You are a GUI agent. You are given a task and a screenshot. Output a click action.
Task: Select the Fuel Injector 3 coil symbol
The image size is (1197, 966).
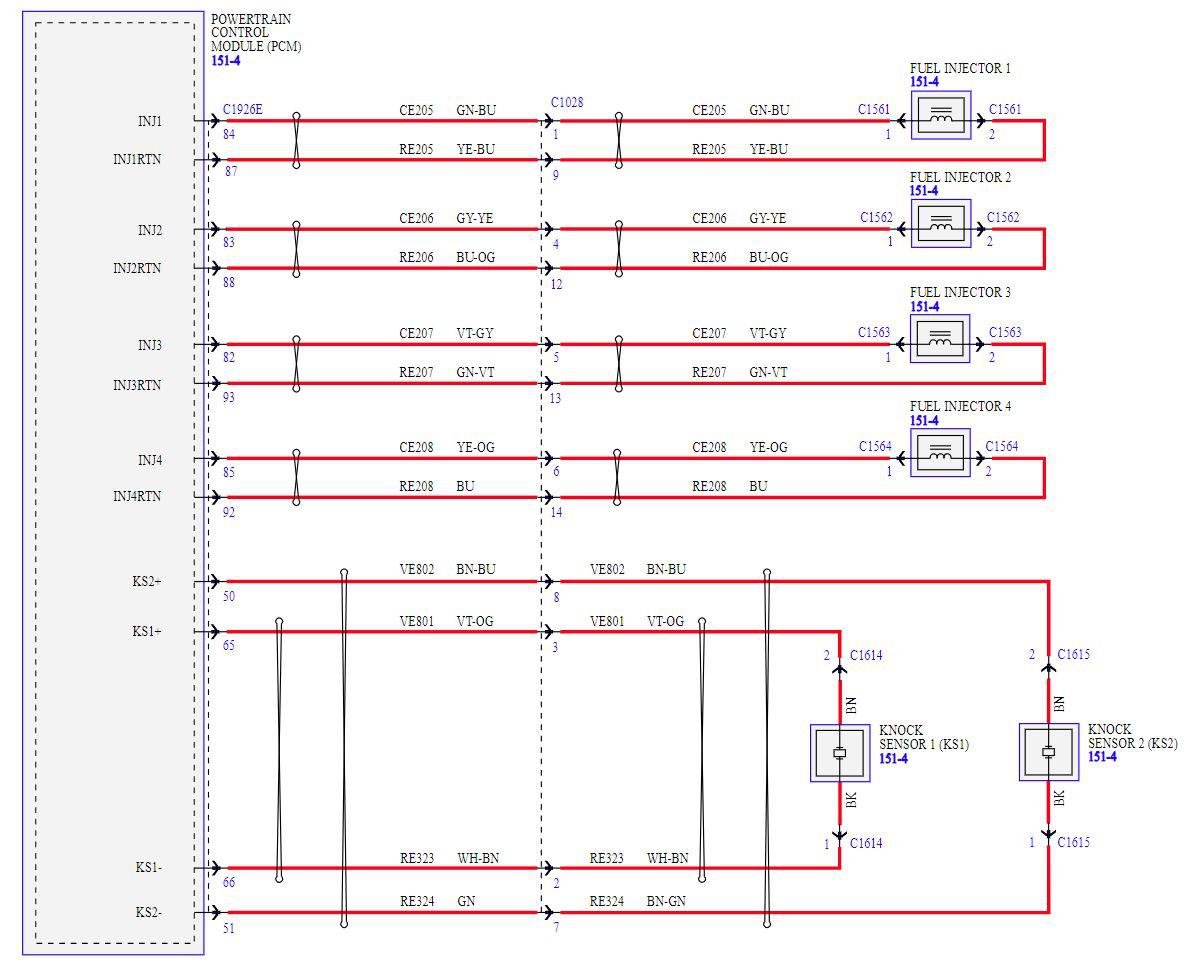[x=940, y=339]
